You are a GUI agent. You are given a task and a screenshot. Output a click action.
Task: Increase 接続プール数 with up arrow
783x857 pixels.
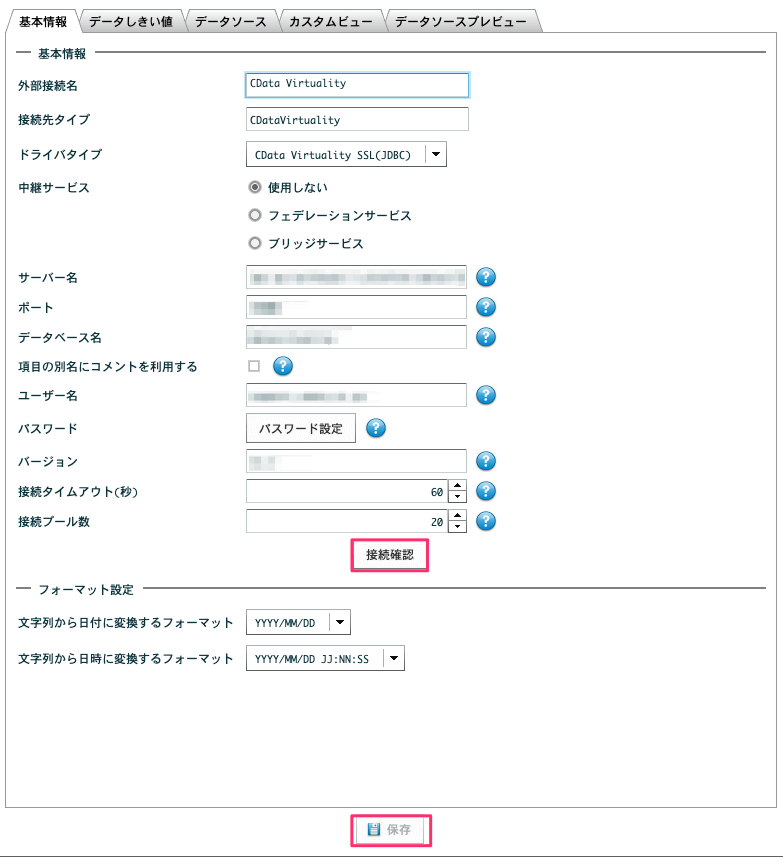coord(457,515)
